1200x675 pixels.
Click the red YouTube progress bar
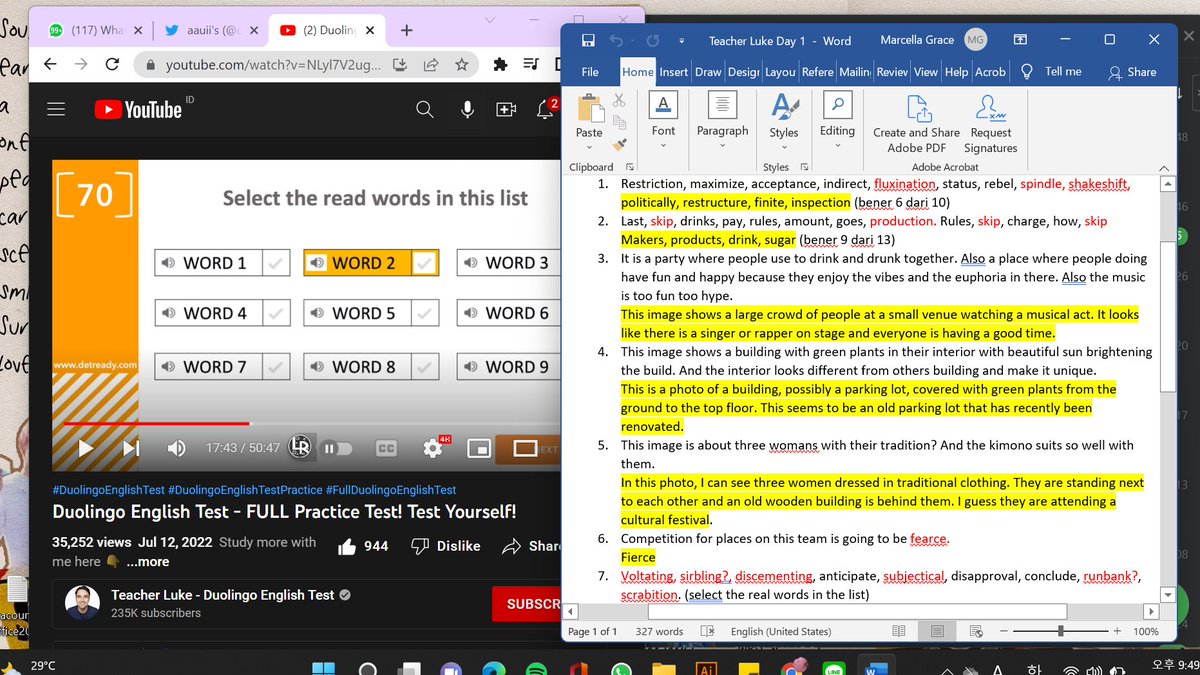point(156,423)
